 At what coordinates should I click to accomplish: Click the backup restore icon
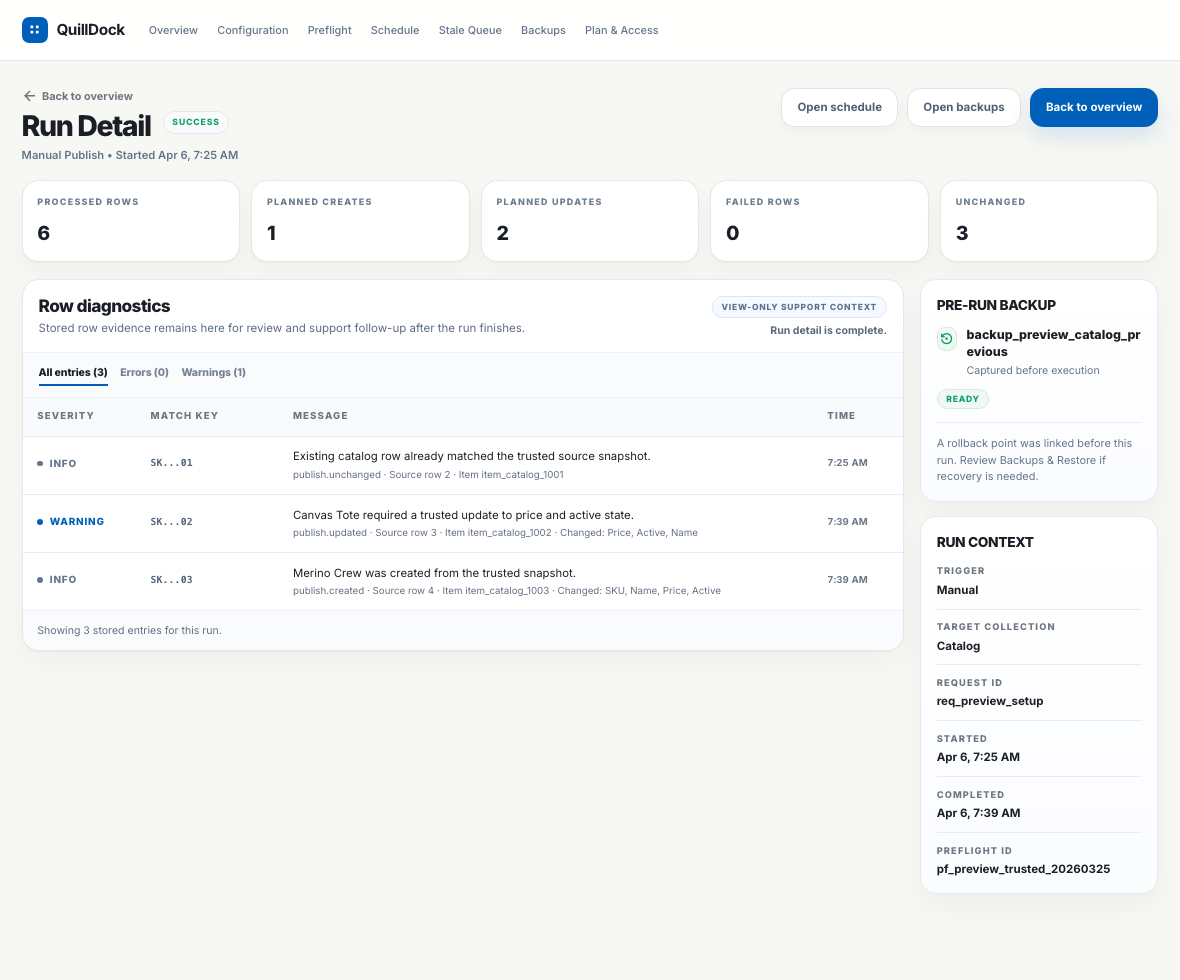pyautogui.click(x=946, y=340)
